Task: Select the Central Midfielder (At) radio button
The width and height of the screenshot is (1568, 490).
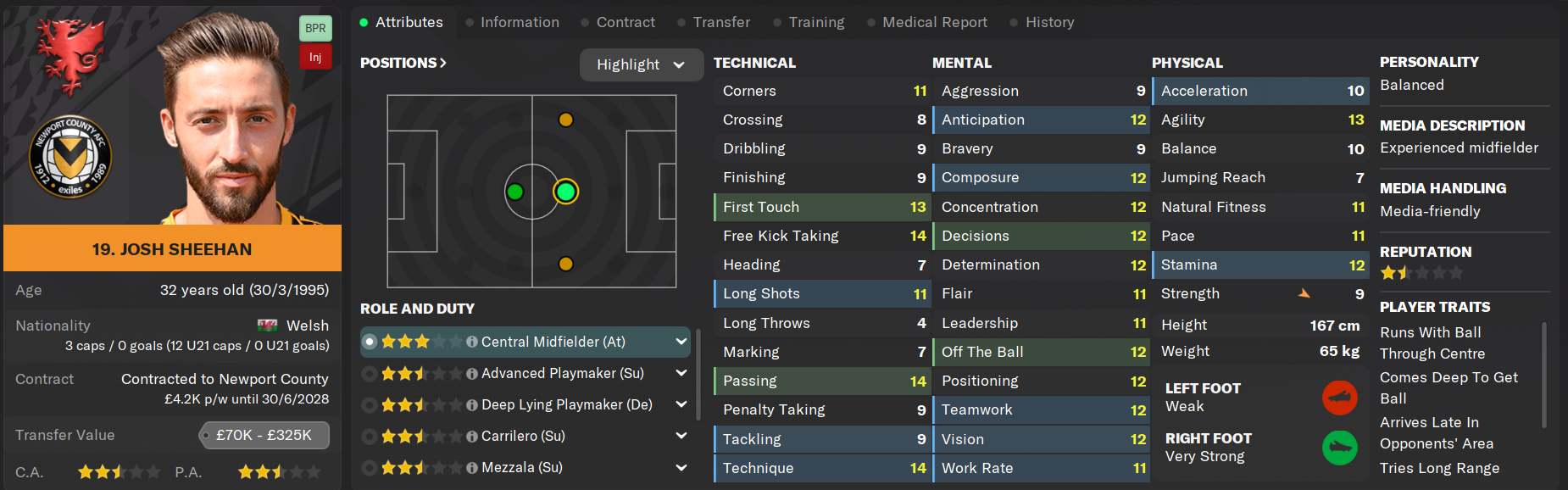Action: tap(370, 342)
